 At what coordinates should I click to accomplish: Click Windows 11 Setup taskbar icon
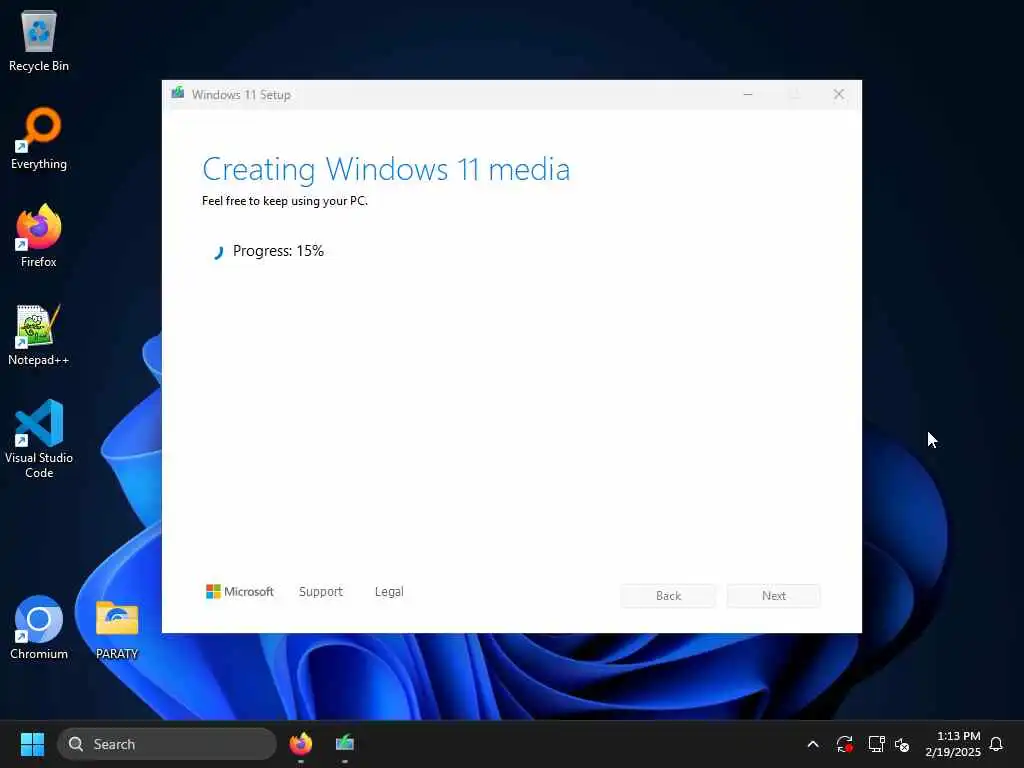click(x=345, y=744)
